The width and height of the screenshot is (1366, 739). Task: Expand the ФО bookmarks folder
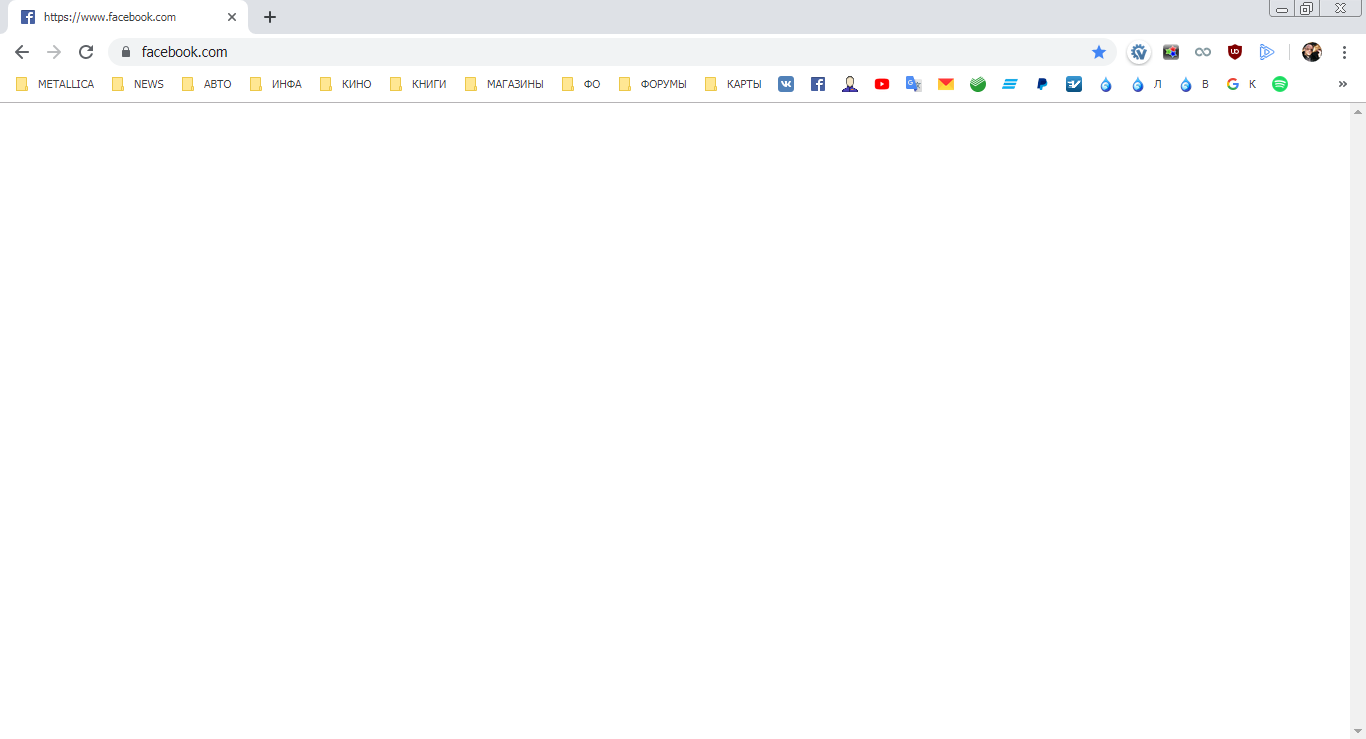point(581,84)
